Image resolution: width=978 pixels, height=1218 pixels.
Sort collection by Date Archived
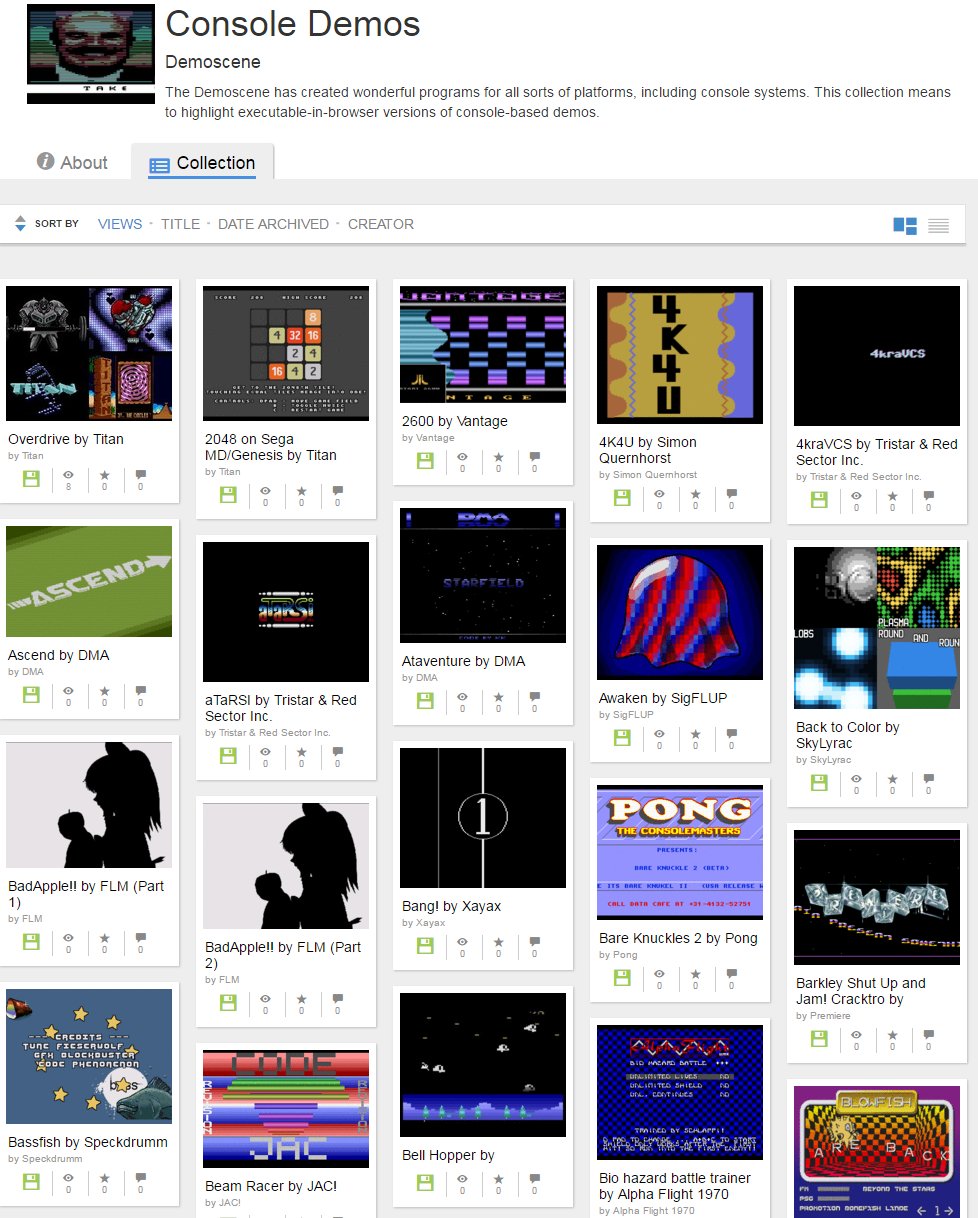pos(273,224)
